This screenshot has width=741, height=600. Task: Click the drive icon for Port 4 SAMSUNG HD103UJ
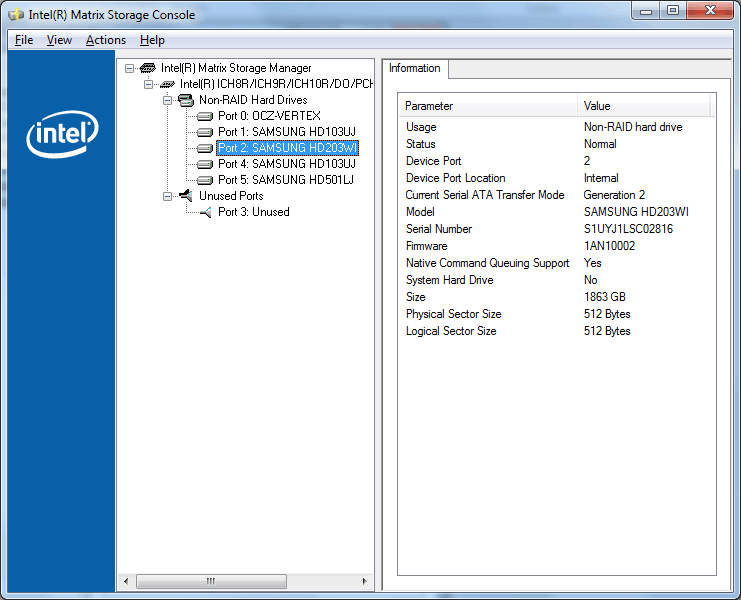click(204, 164)
